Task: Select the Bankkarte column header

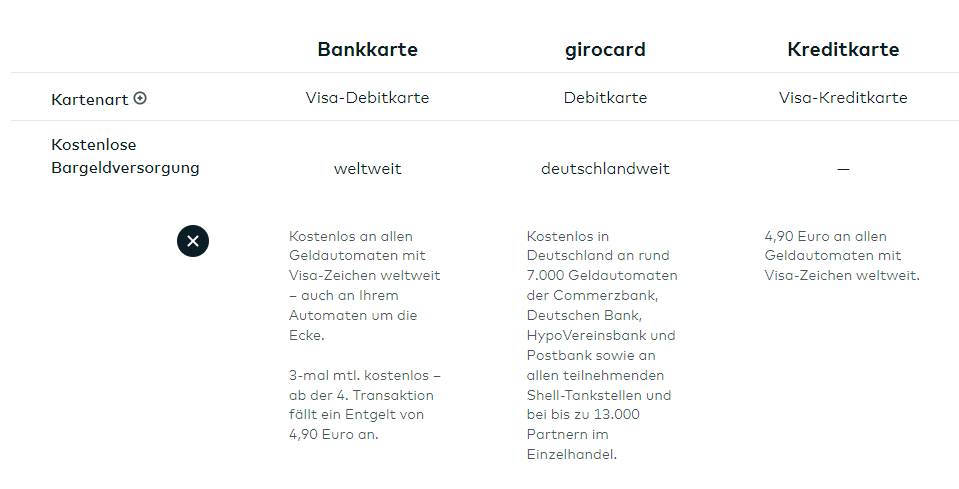Action: point(367,49)
